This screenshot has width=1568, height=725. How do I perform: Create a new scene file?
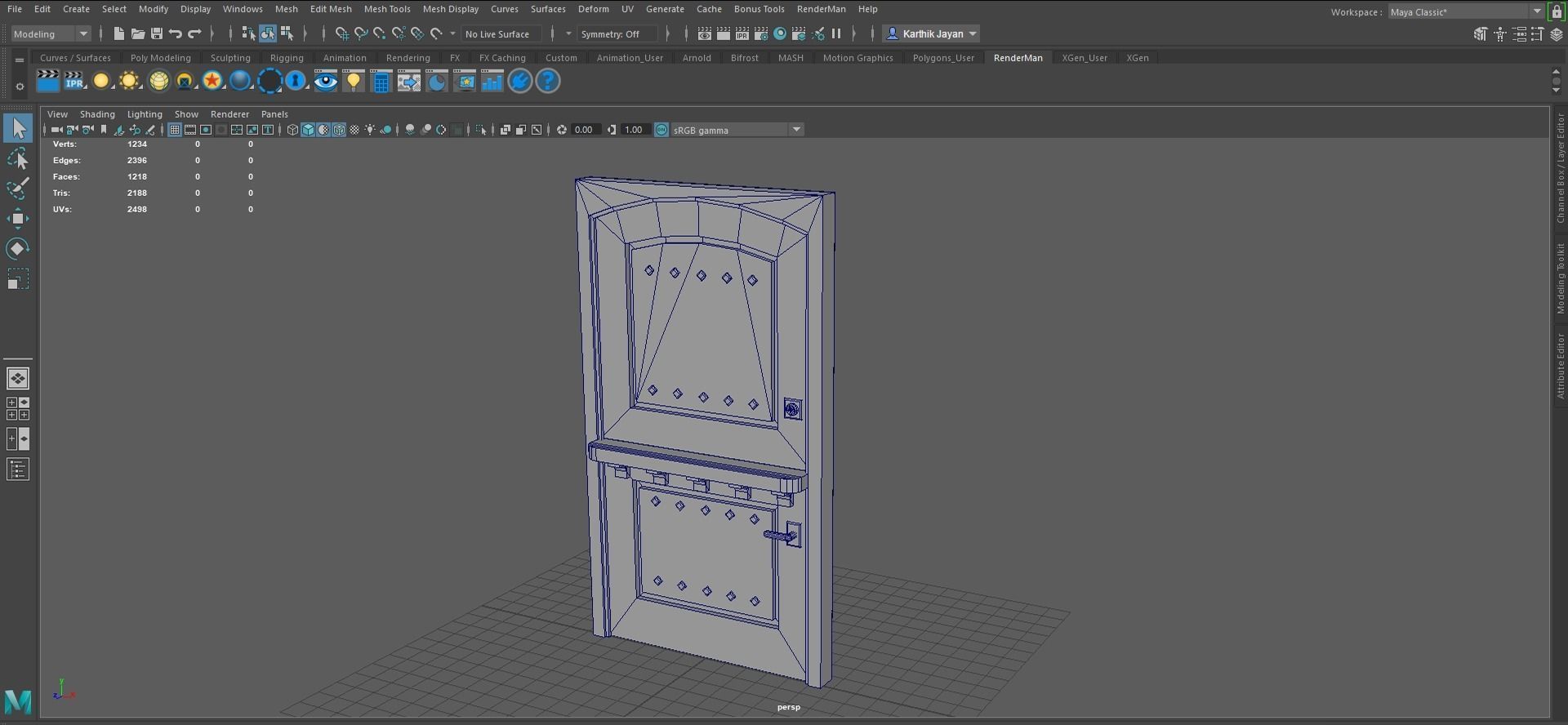click(118, 33)
